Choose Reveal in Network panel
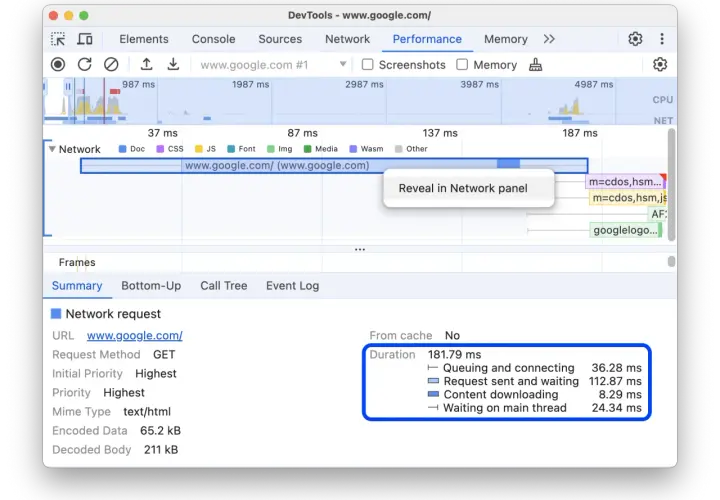Viewport: 720px width, 500px height. tap(463, 188)
